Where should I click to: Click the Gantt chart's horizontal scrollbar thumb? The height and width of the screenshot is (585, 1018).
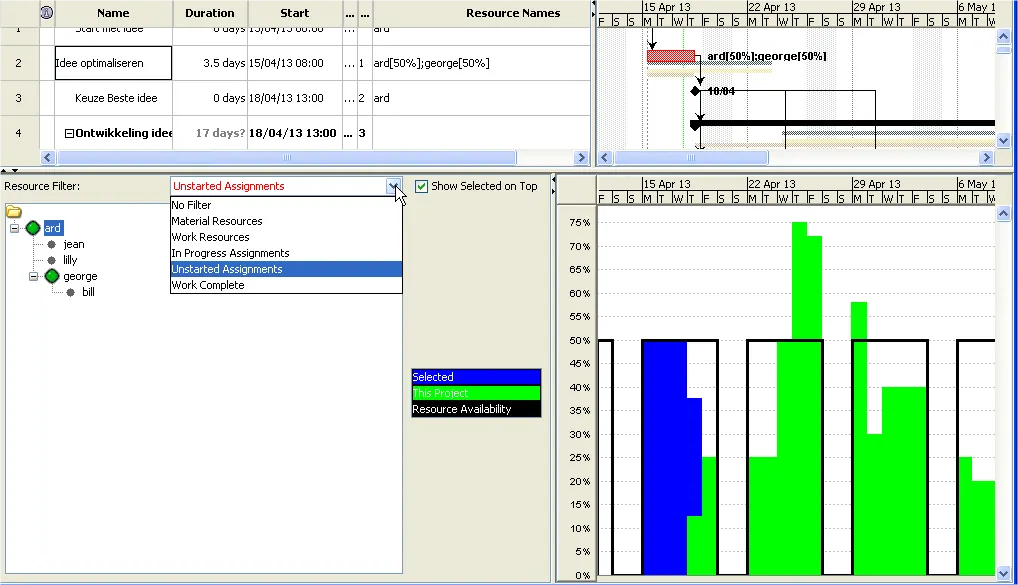691,157
